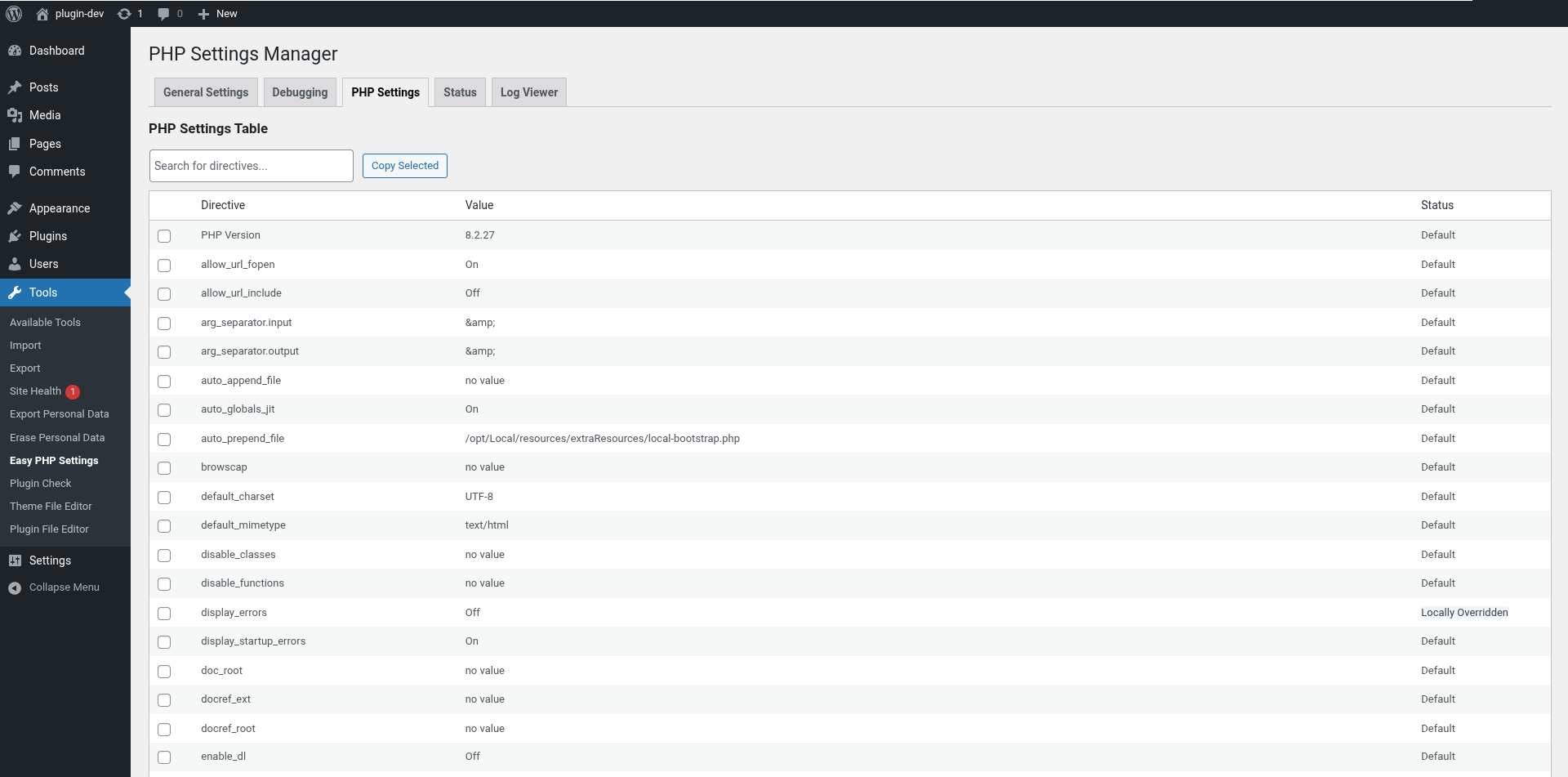Open the updates icon showing 1
This screenshot has height=777, width=1568.
click(x=129, y=13)
